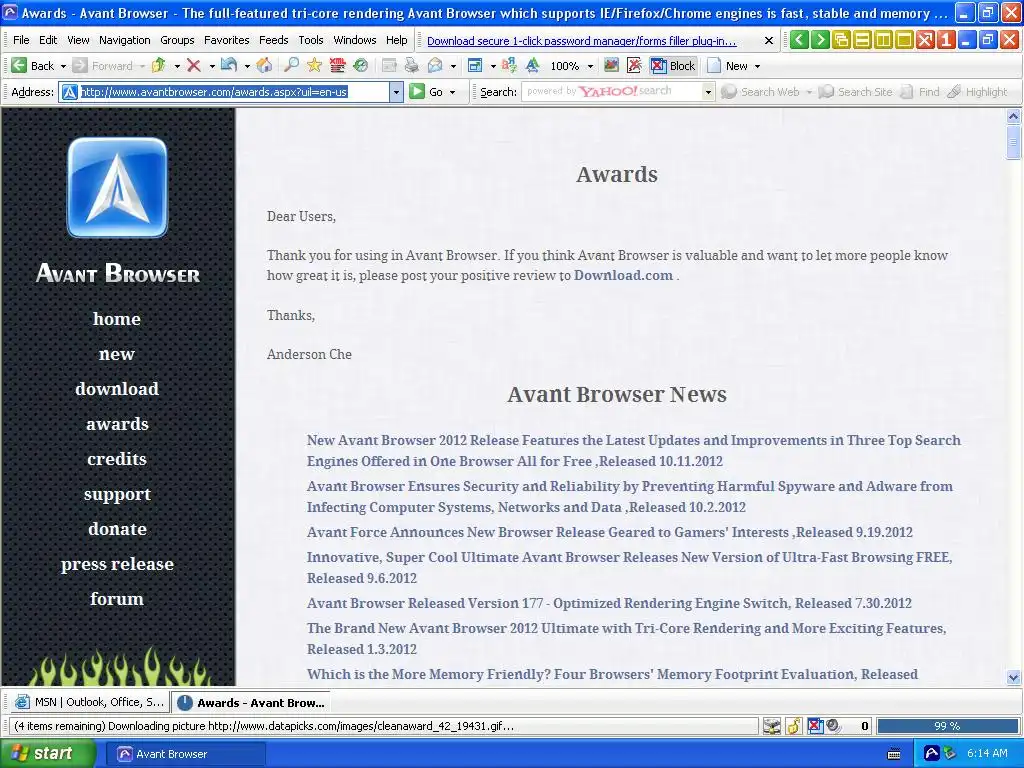Screen dimensions: 1024x768
Task: Open the Groups menu
Action: point(177,40)
